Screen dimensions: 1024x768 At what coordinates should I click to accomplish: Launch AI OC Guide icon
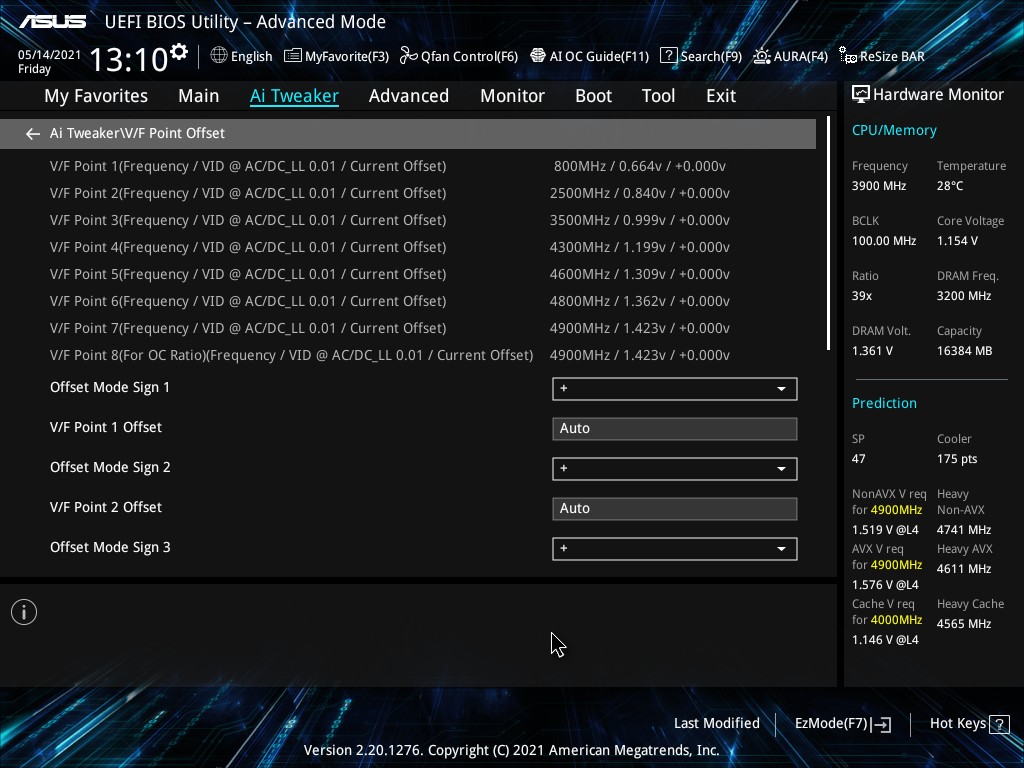(537, 56)
